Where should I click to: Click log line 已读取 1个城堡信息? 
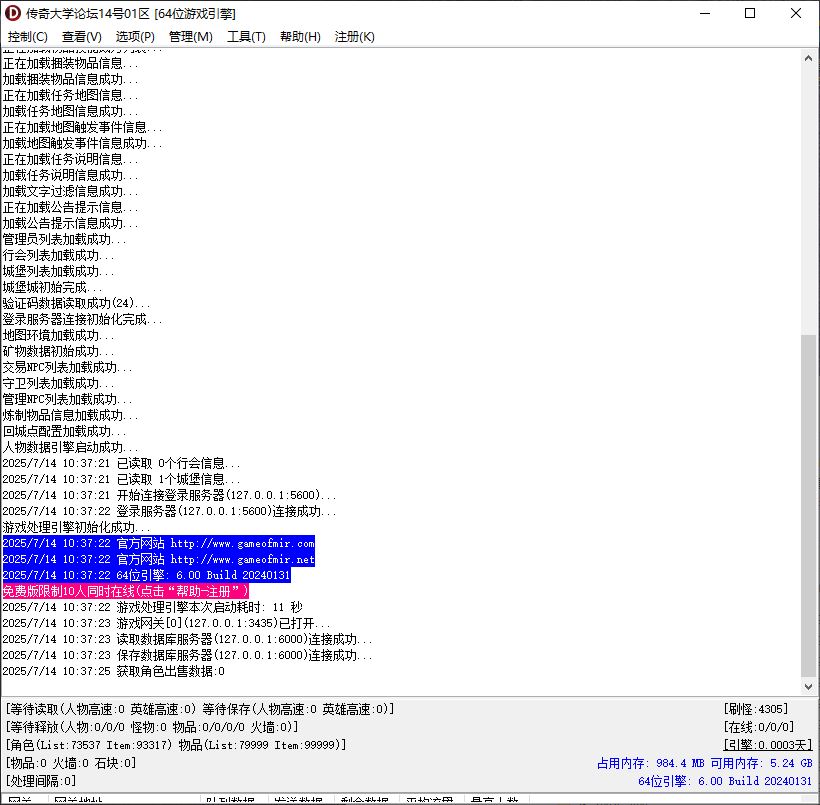tap(121, 479)
